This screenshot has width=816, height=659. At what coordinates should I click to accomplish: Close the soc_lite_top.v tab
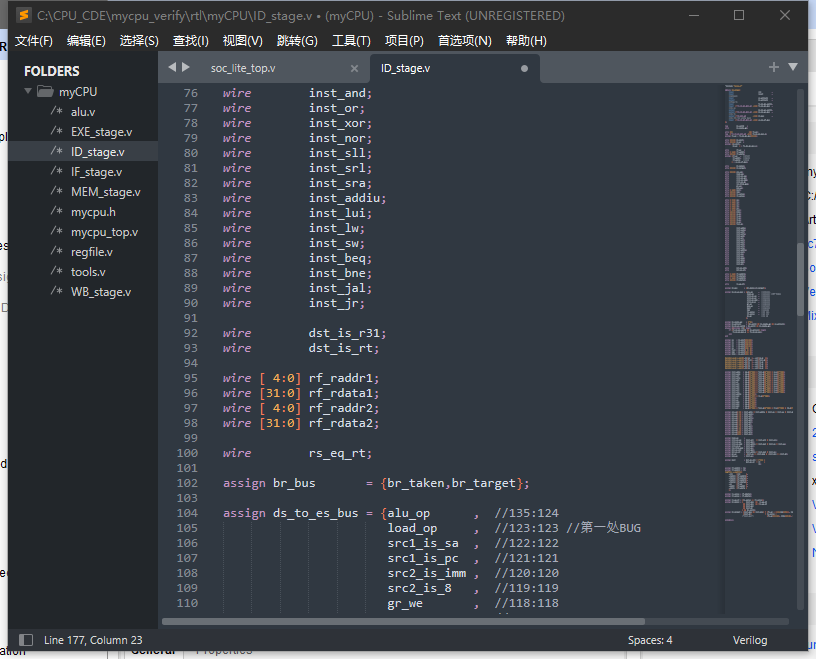point(354,68)
